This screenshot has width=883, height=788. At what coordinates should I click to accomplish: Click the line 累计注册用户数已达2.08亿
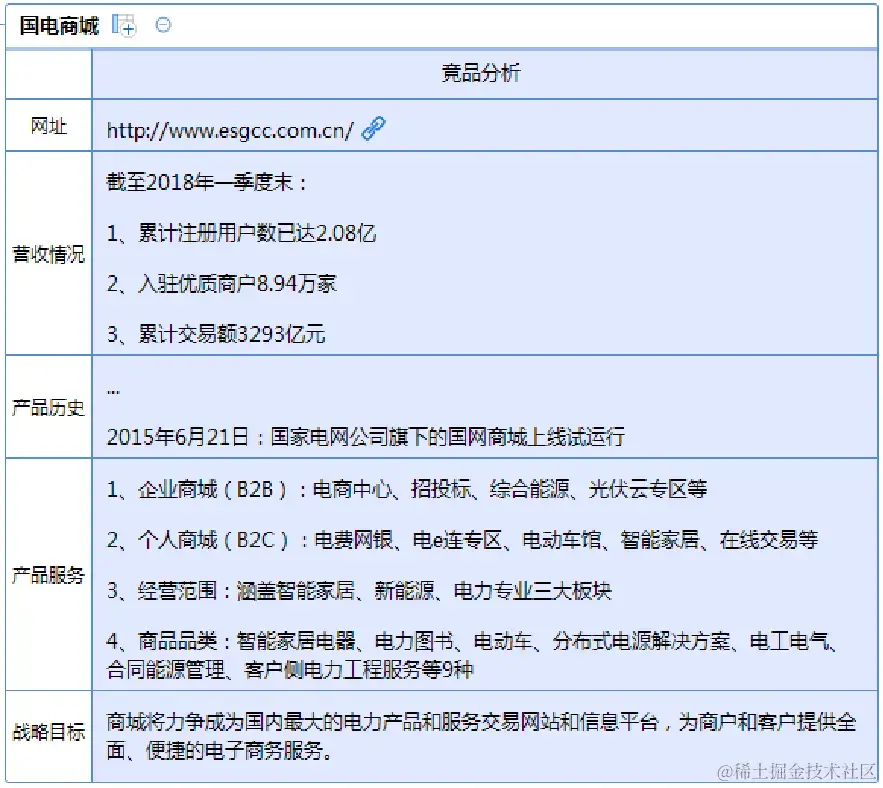click(x=242, y=233)
